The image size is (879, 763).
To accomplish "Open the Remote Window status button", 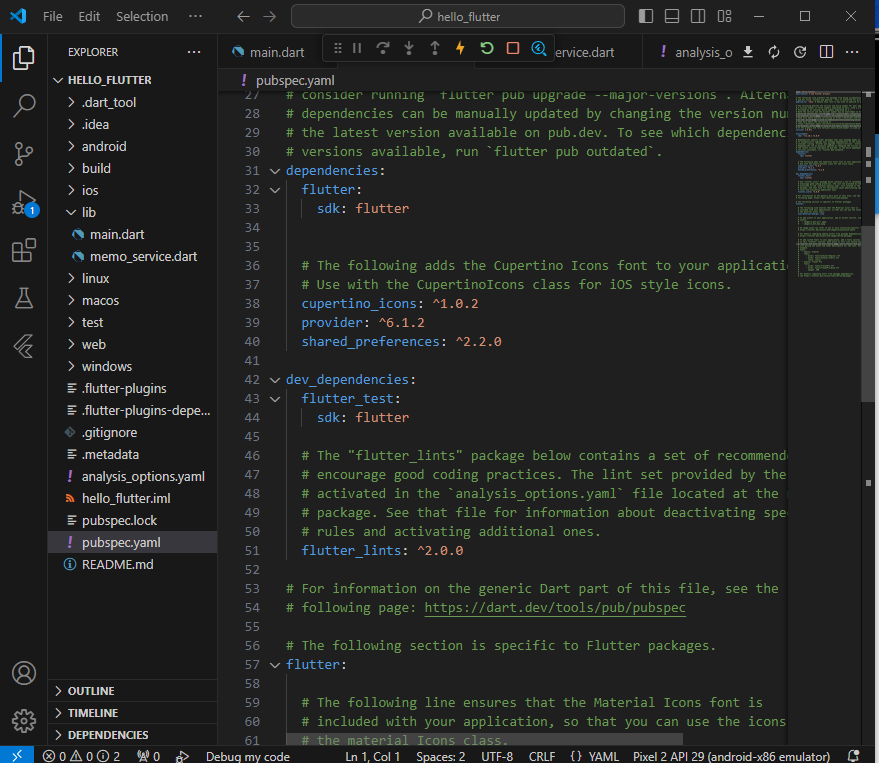I will tap(17, 755).
